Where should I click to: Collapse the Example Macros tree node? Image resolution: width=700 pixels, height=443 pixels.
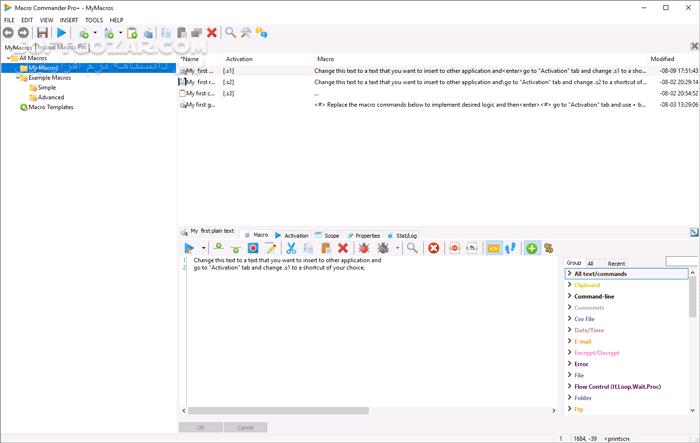18,78
